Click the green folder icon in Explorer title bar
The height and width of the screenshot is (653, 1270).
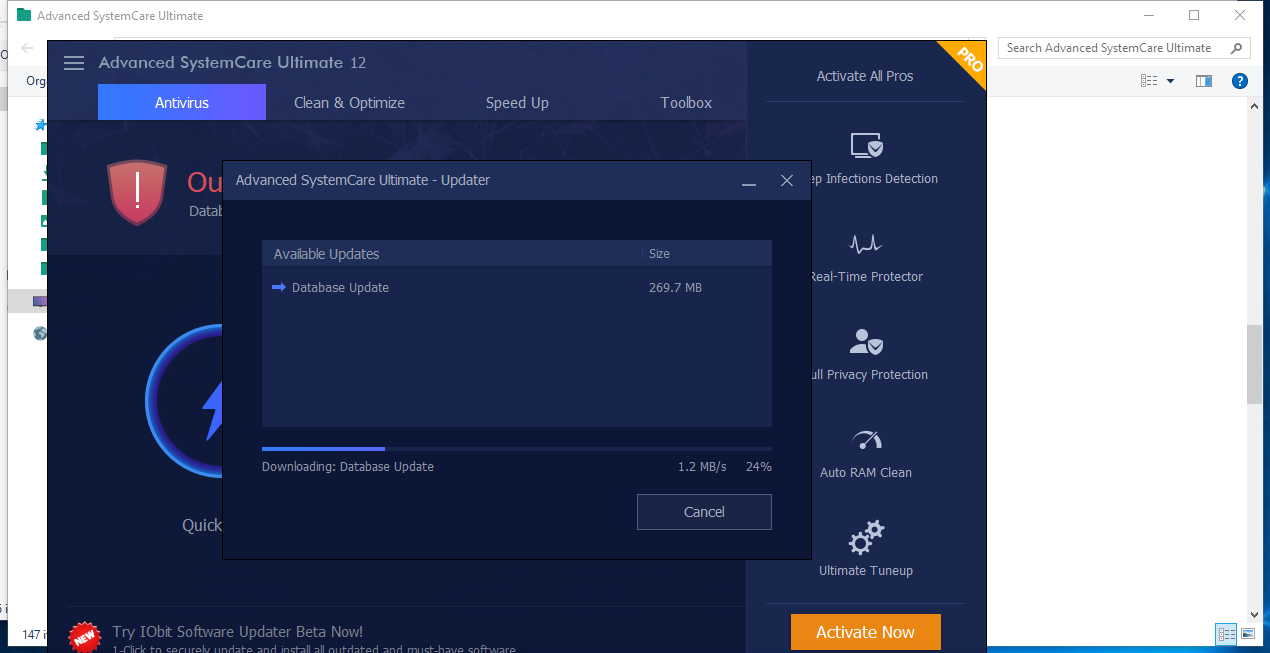24,15
